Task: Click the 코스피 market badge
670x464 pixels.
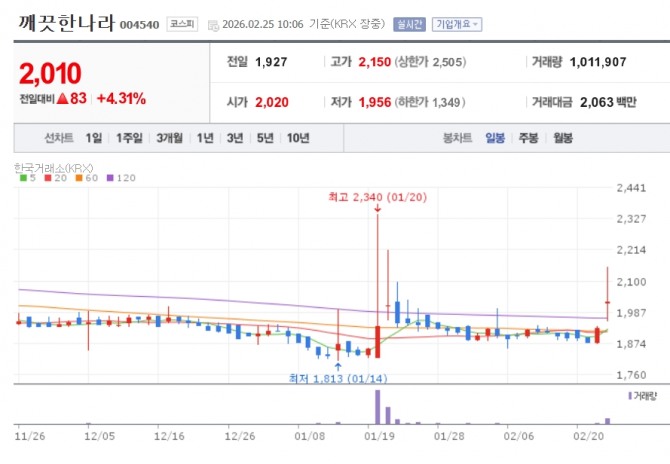Action: 182,24
